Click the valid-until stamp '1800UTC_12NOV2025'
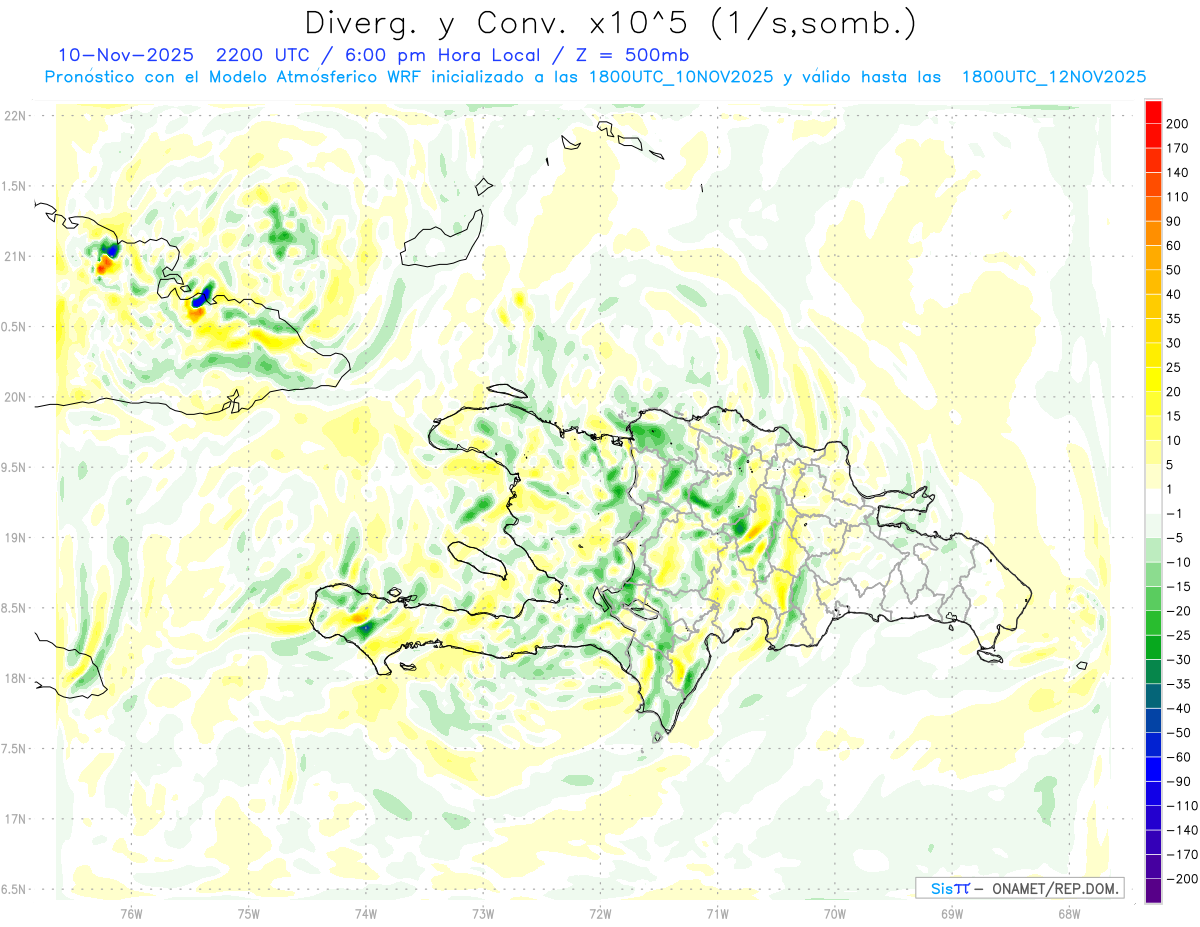 pos(1053,77)
